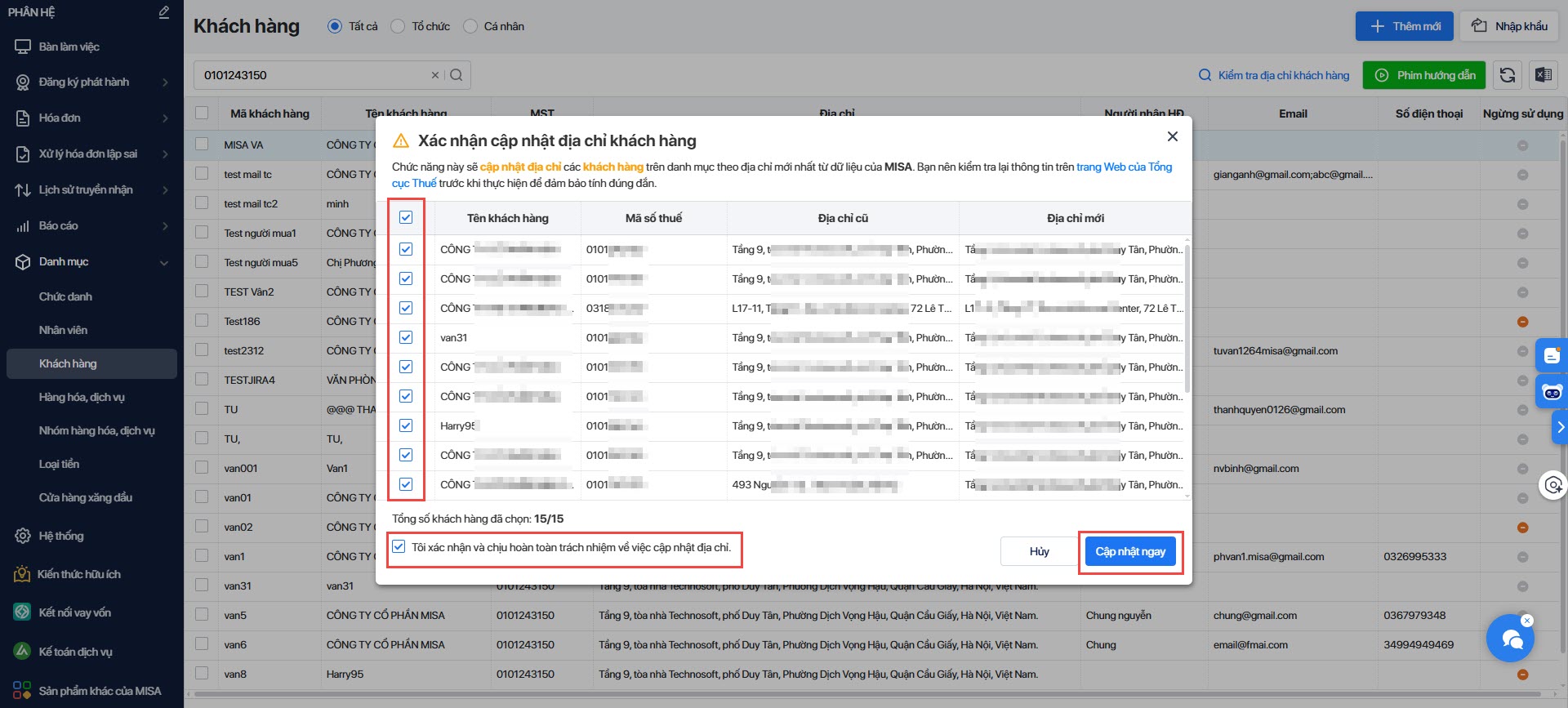Click the Lịch sử truyền nhận arrows icon
The image size is (1568, 708).
[23, 189]
